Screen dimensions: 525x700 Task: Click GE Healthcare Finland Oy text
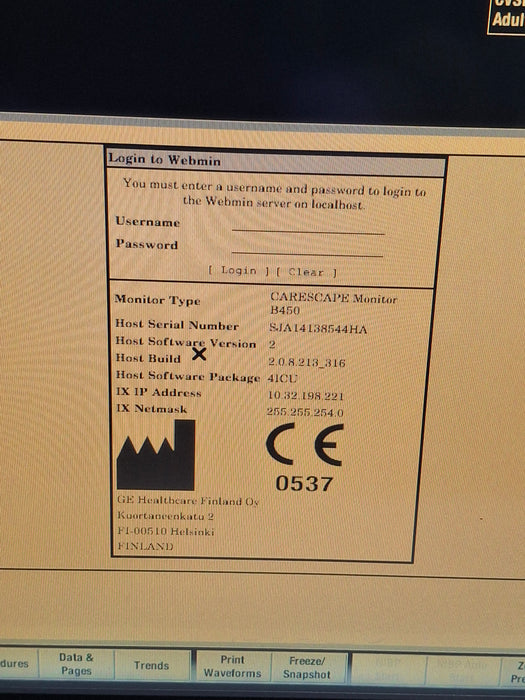pyautogui.click(x=188, y=501)
